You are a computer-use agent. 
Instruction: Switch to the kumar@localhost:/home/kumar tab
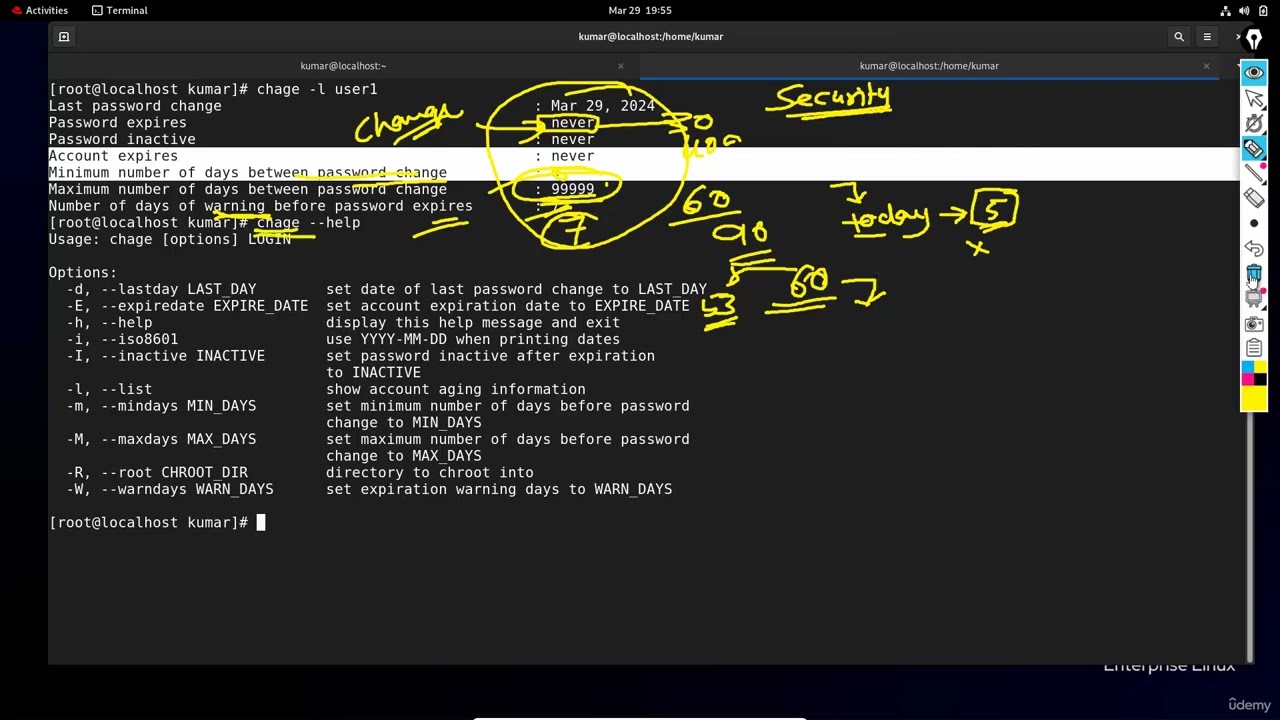[x=929, y=66]
